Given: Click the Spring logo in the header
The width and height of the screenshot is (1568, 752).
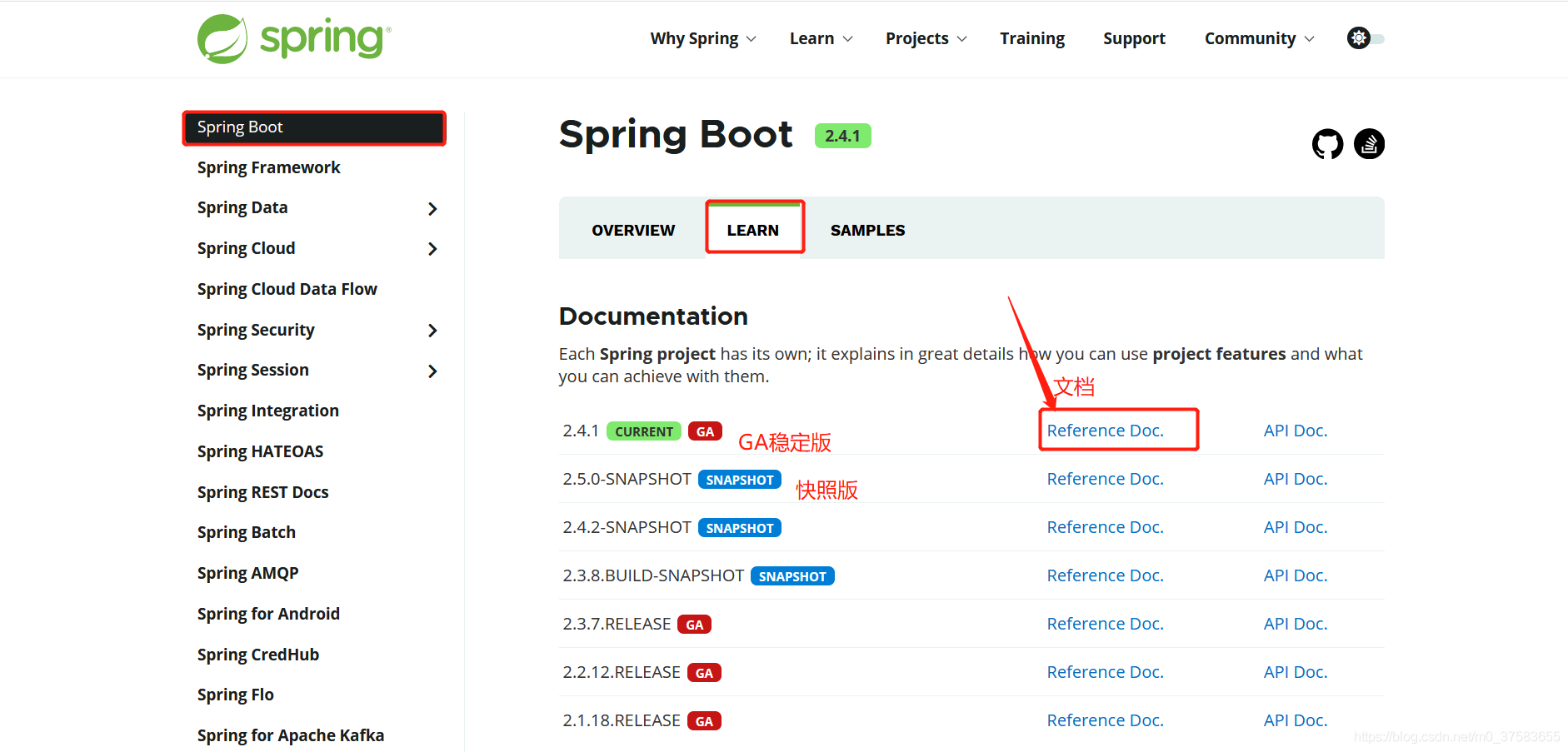Looking at the screenshot, I should [294, 38].
